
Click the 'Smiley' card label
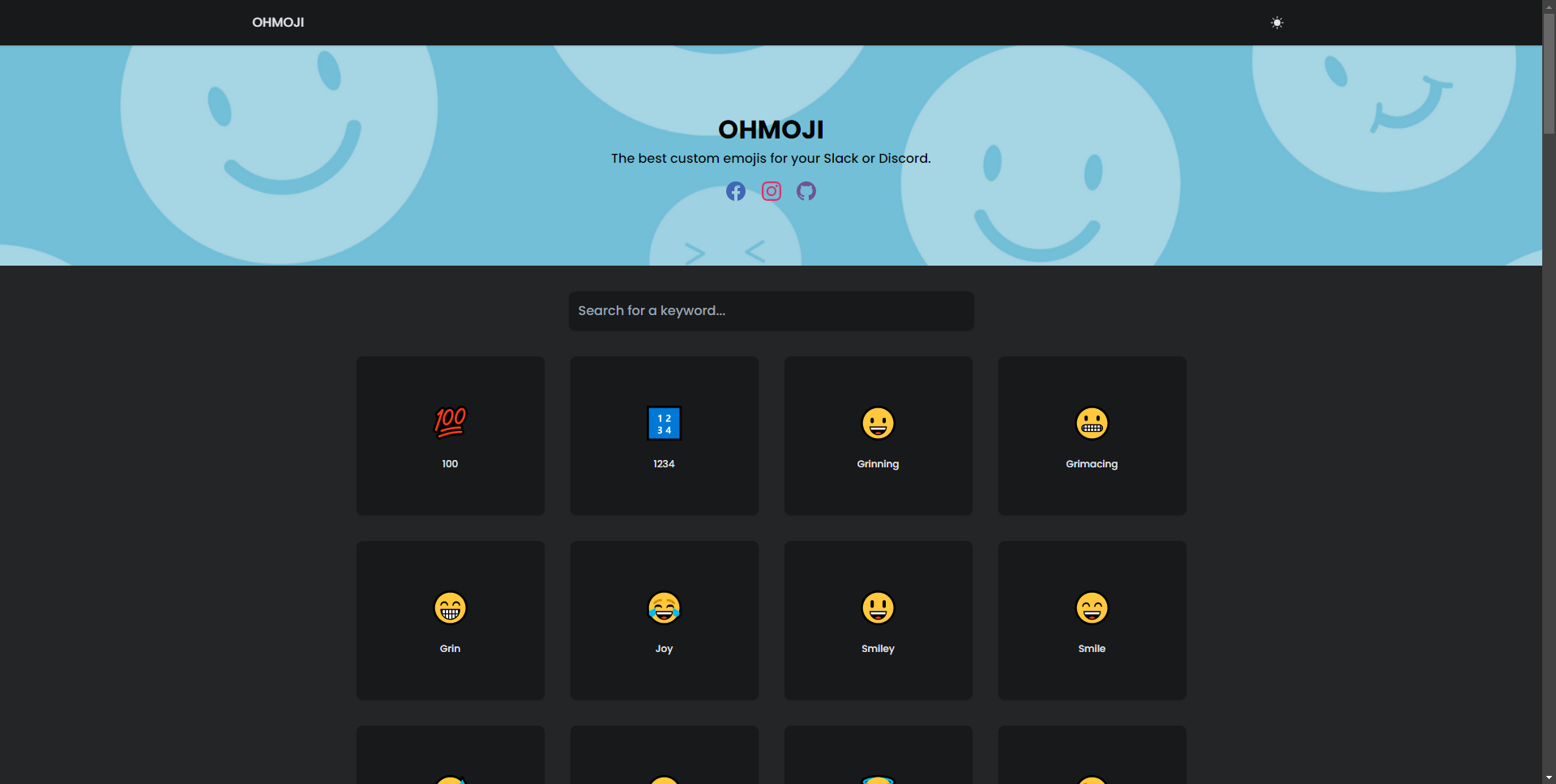878,649
